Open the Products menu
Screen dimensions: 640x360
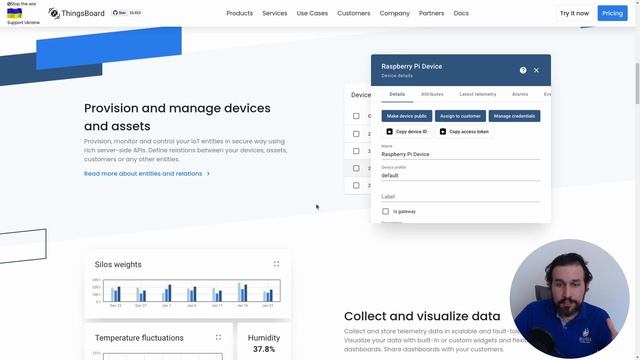[240, 13]
